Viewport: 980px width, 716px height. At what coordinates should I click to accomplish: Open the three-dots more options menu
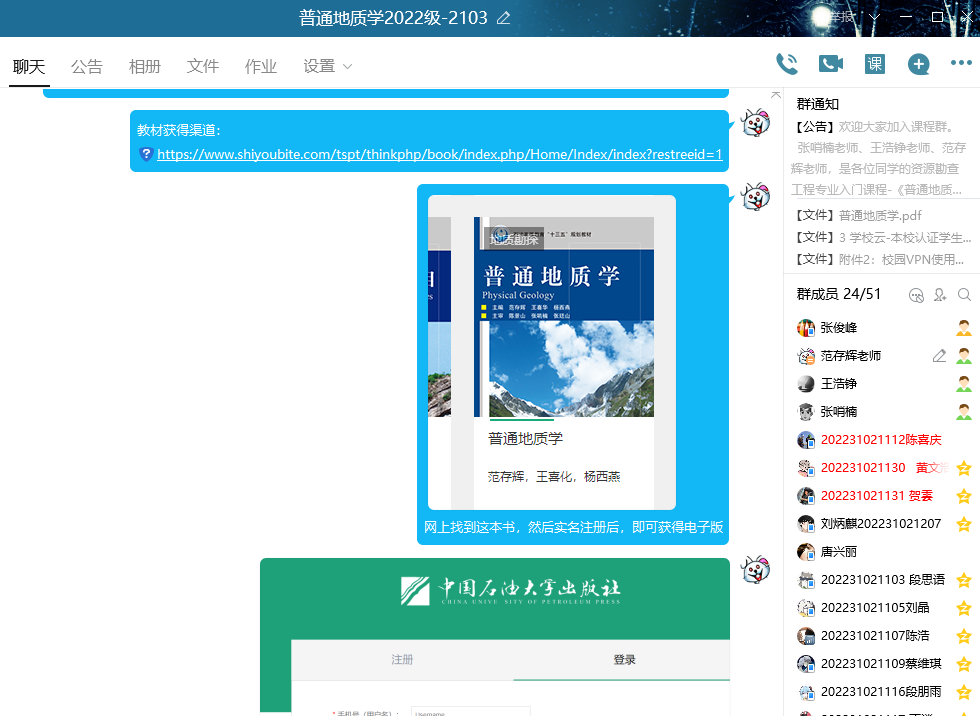pyautogui.click(x=961, y=64)
